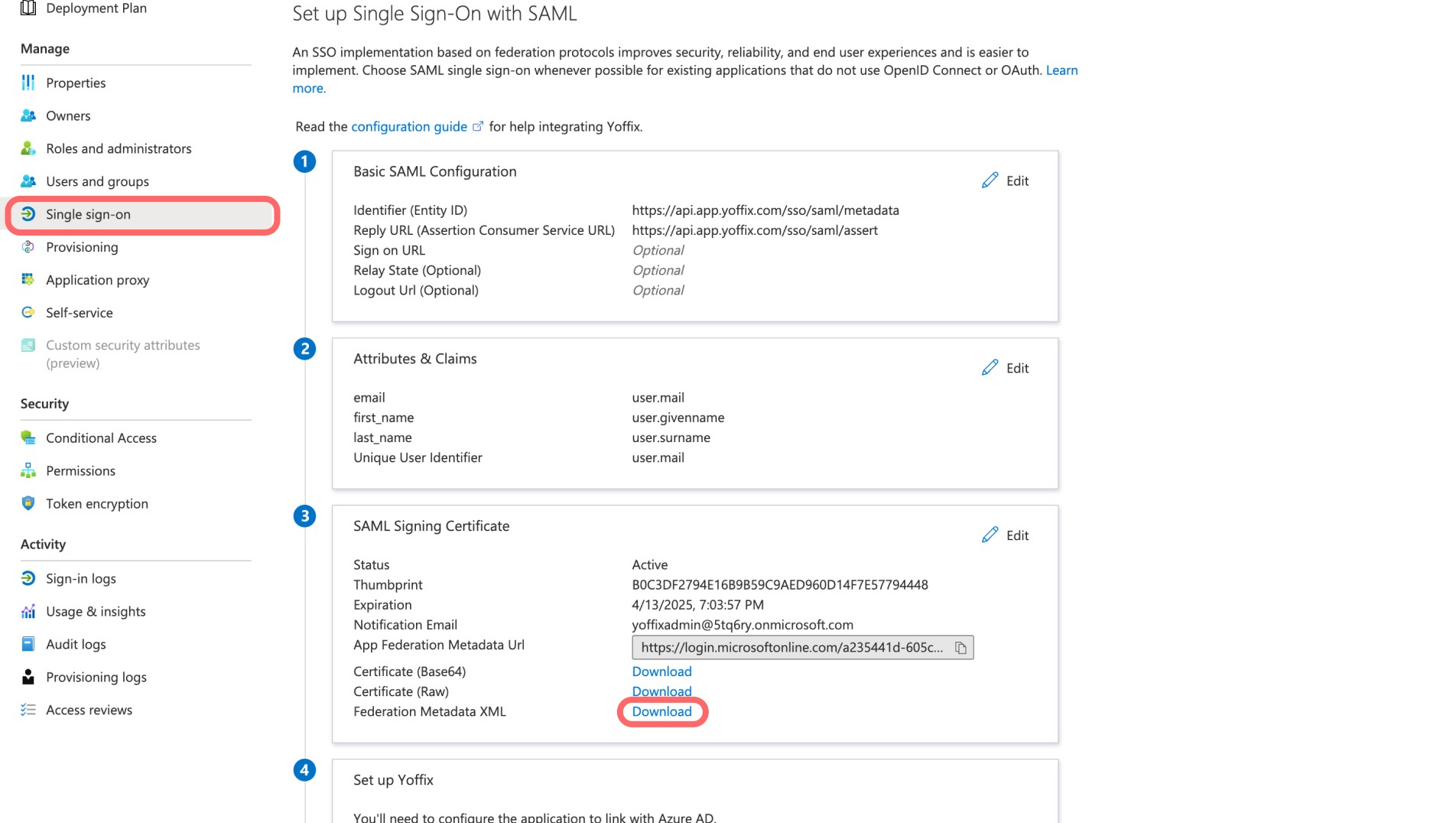Click the Access reviews checklist icon

(28, 710)
